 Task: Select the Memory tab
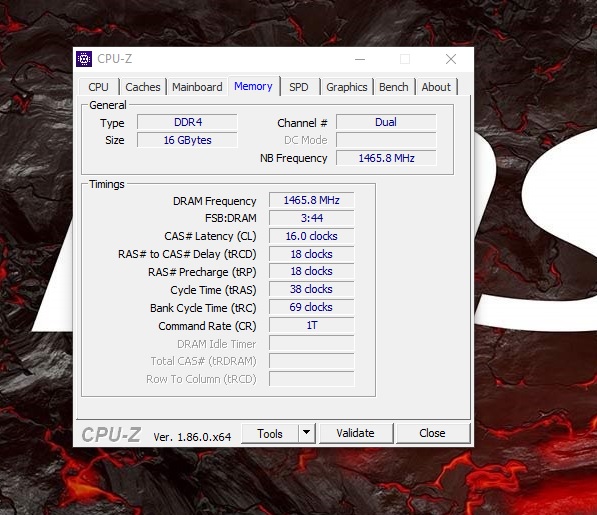pyautogui.click(x=254, y=86)
